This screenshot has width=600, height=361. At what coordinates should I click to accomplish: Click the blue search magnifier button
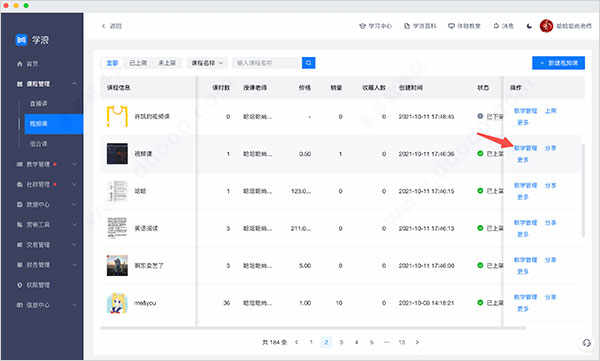(308, 63)
